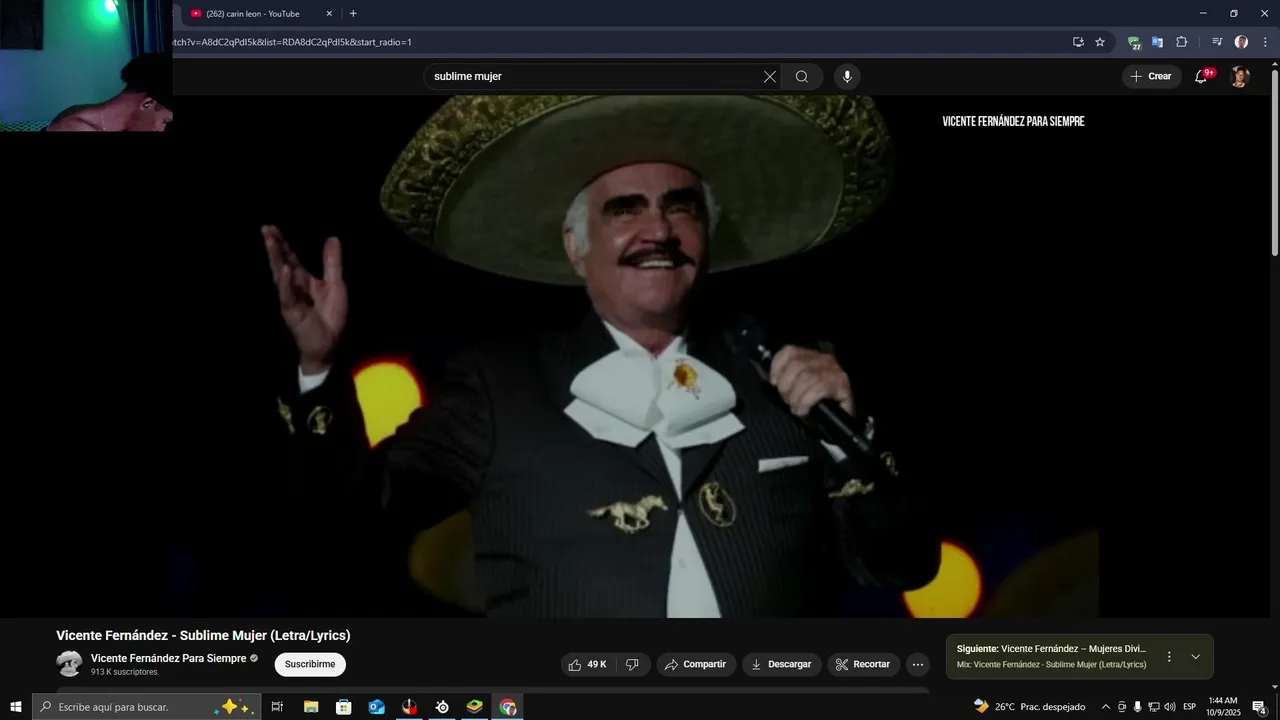Bookmark this page with the star
This screenshot has width=1280, height=720.
1100,42
